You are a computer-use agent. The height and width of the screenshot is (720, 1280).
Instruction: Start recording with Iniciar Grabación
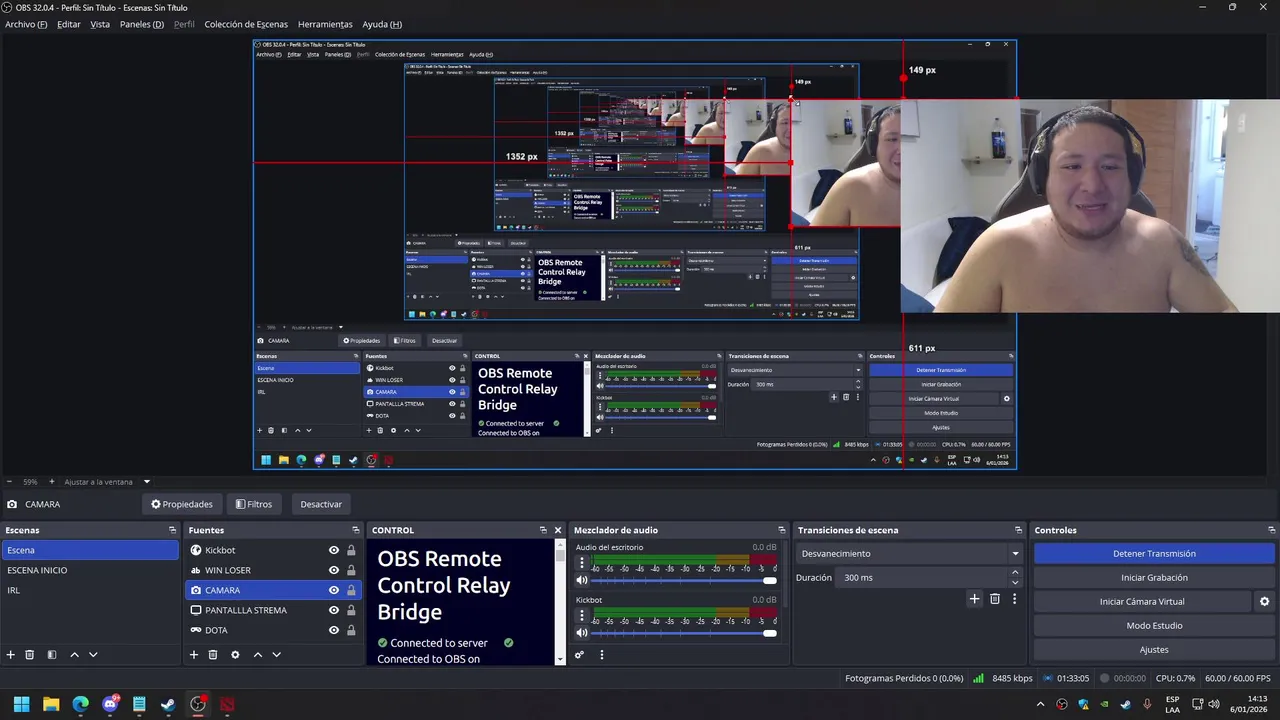tap(1154, 578)
